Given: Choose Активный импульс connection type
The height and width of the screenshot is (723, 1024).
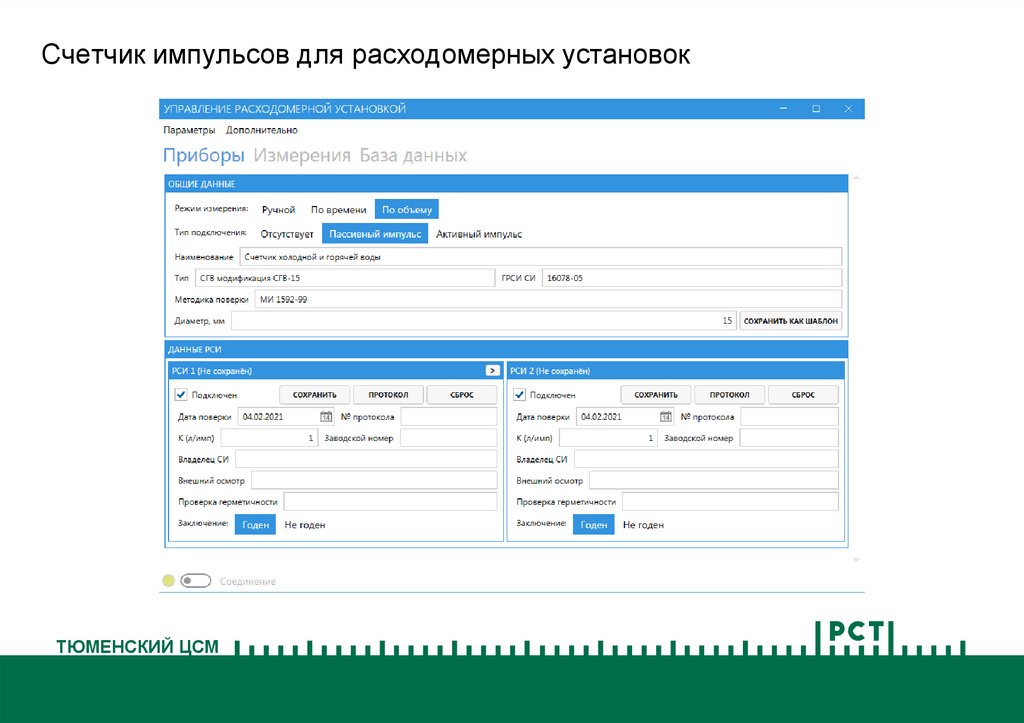Looking at the screenshot, I should coord(479,234).
